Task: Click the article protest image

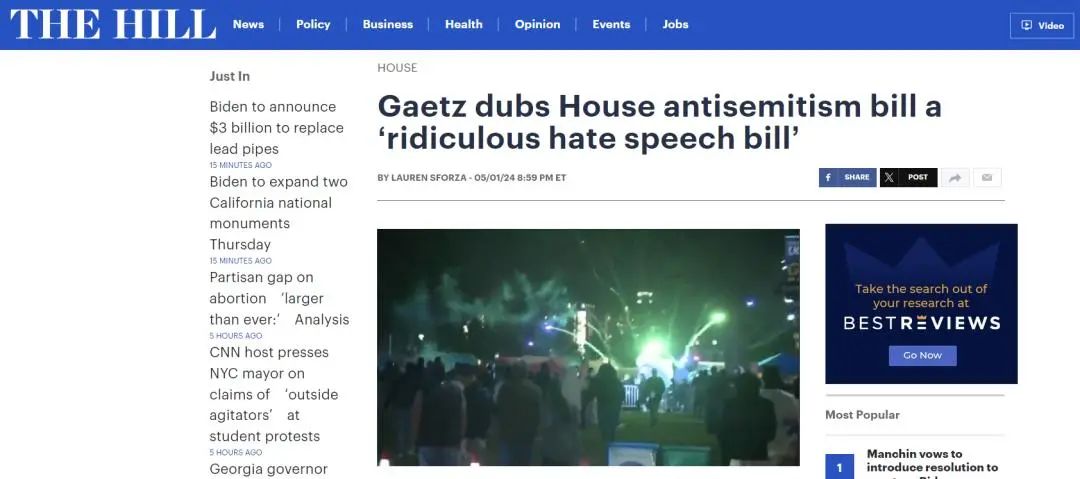Action: point(588,347)
